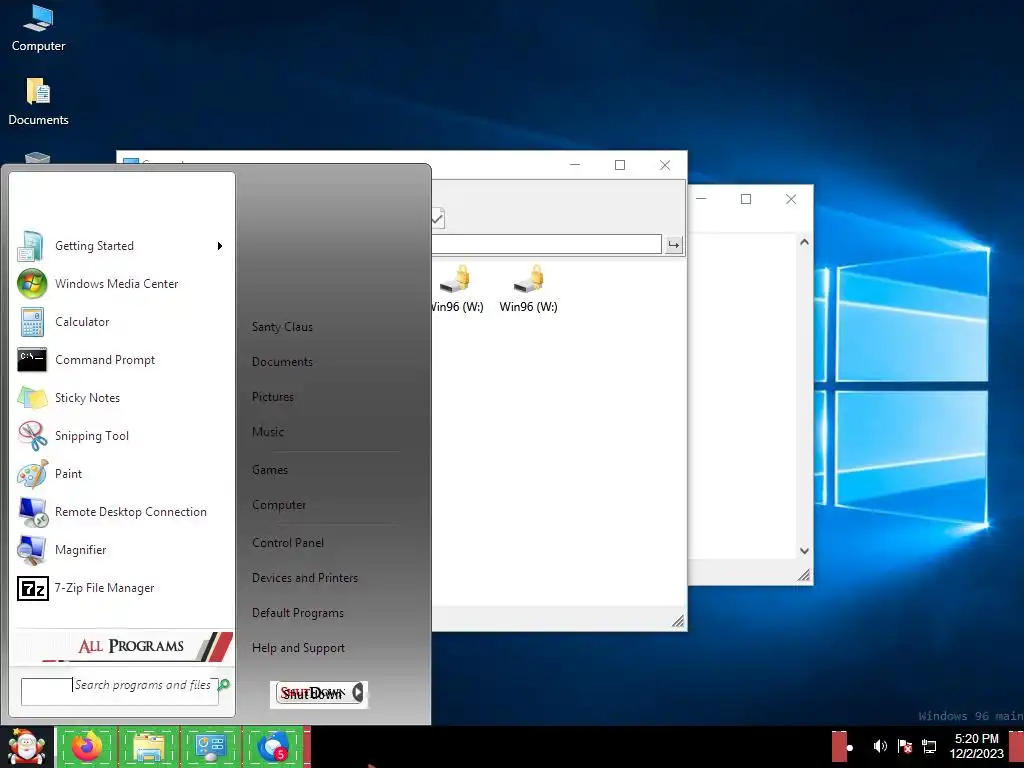The image size is (1024, 768).
Task: Open Pictures from the Start menu
Action: pos(273,397)
